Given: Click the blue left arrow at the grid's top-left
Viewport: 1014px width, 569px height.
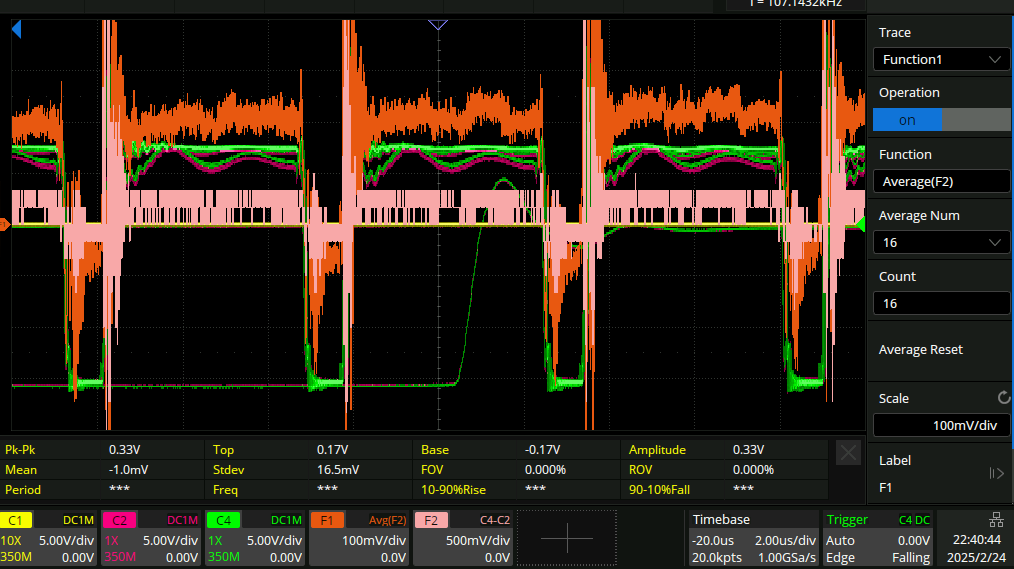Looking at the screenshot, I should tap(16, 31).
